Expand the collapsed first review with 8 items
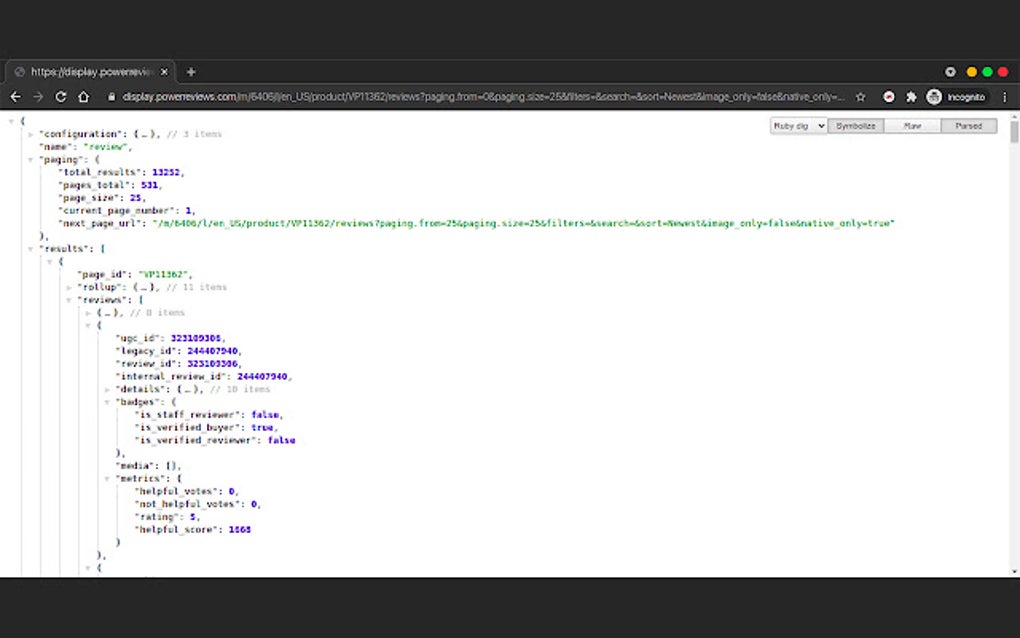Viewport: 1020px width, 638px height. click(x=88, y=312)
